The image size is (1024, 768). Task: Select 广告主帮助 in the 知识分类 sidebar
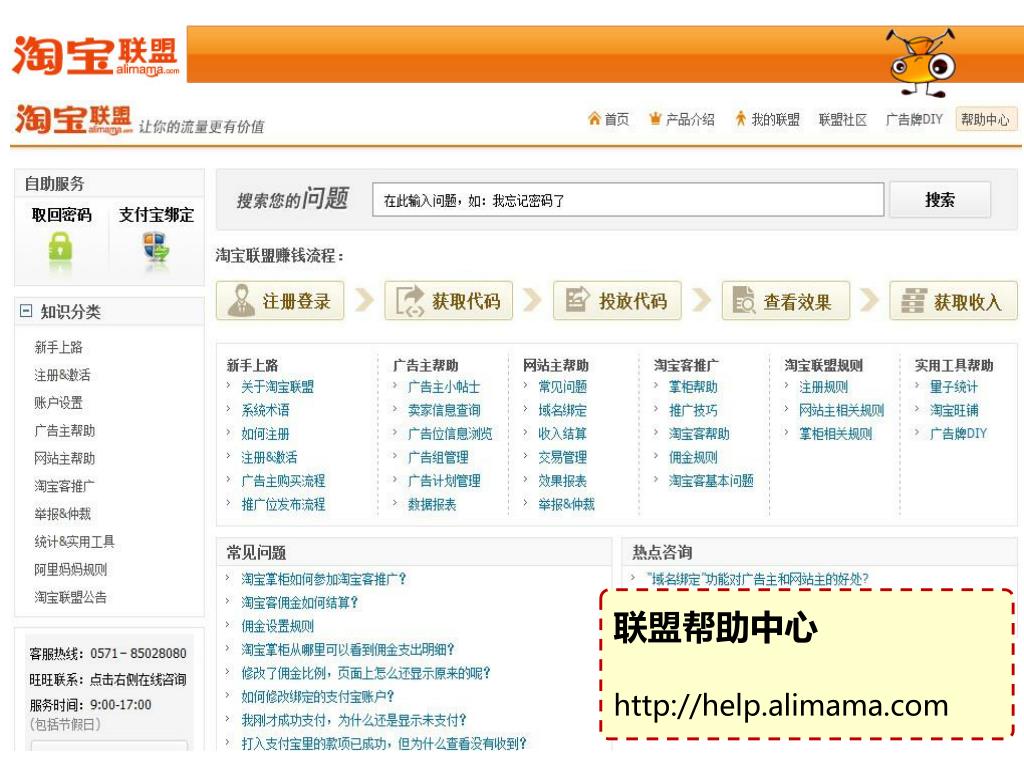tap(65, 431)
